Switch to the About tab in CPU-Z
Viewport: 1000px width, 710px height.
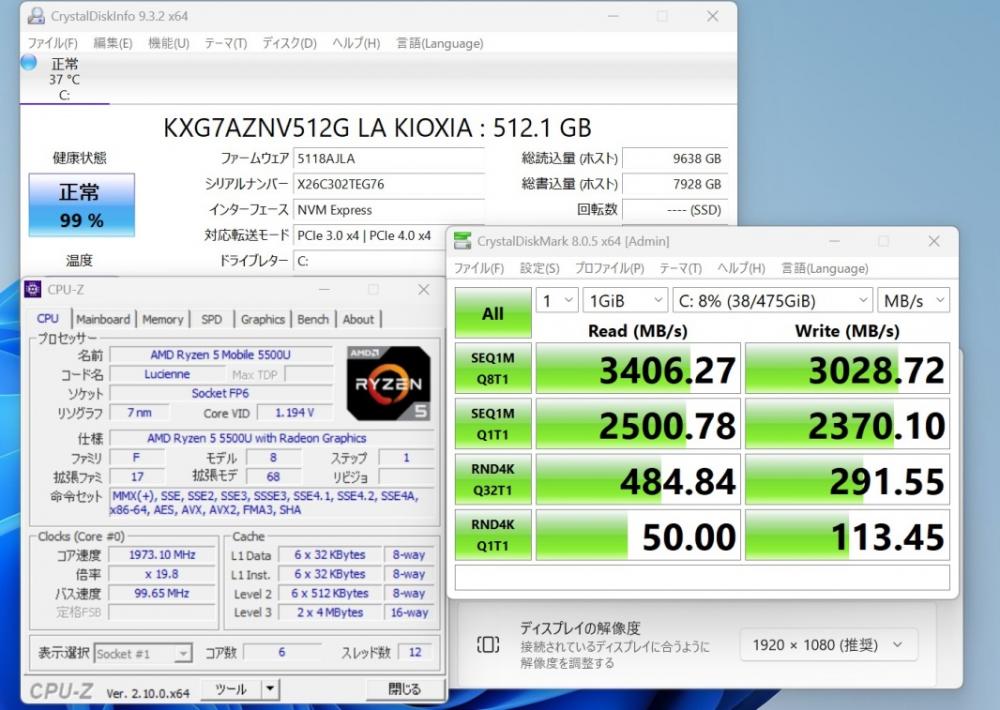point(358,319)
